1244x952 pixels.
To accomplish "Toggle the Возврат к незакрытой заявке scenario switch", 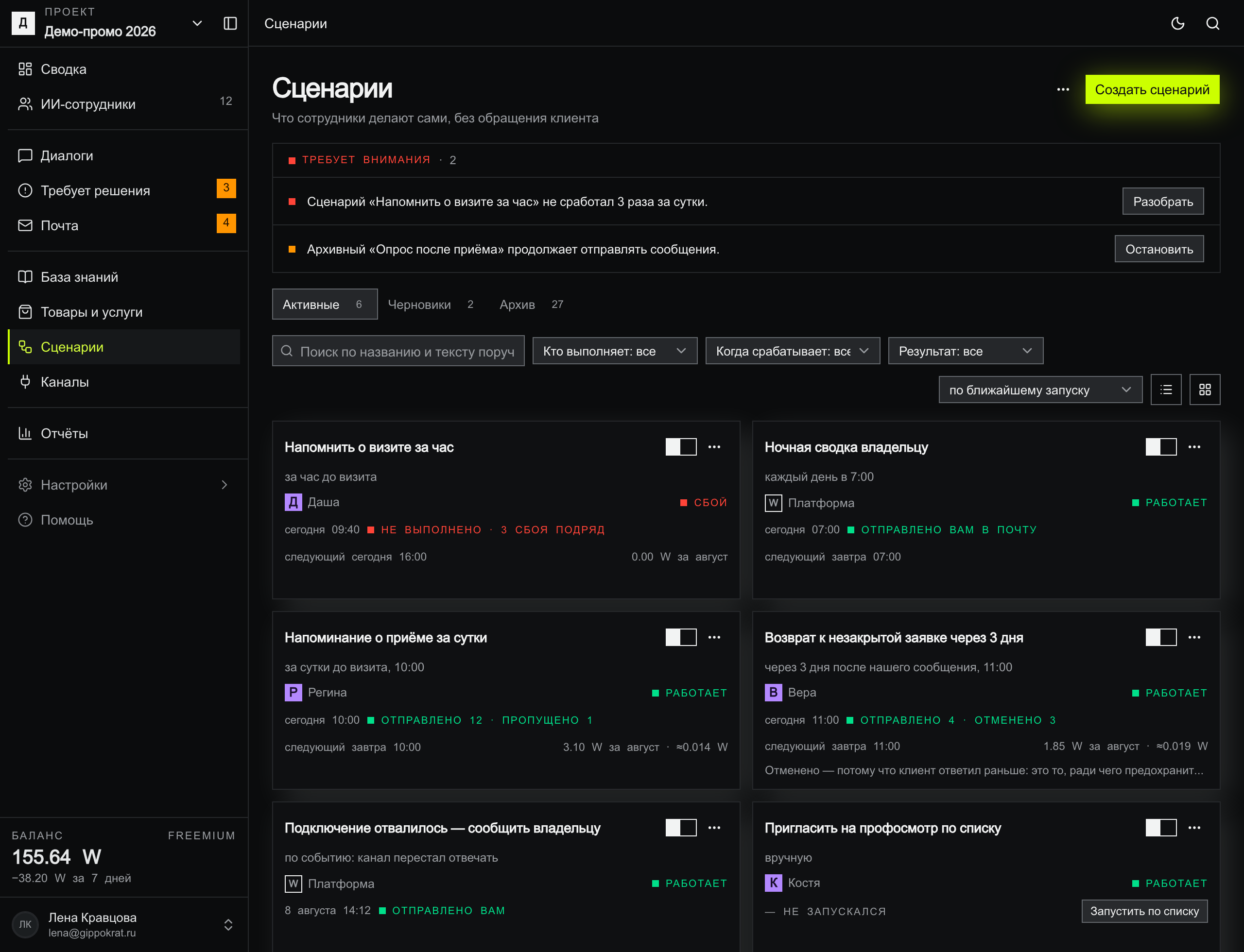I will (1160, 637).
